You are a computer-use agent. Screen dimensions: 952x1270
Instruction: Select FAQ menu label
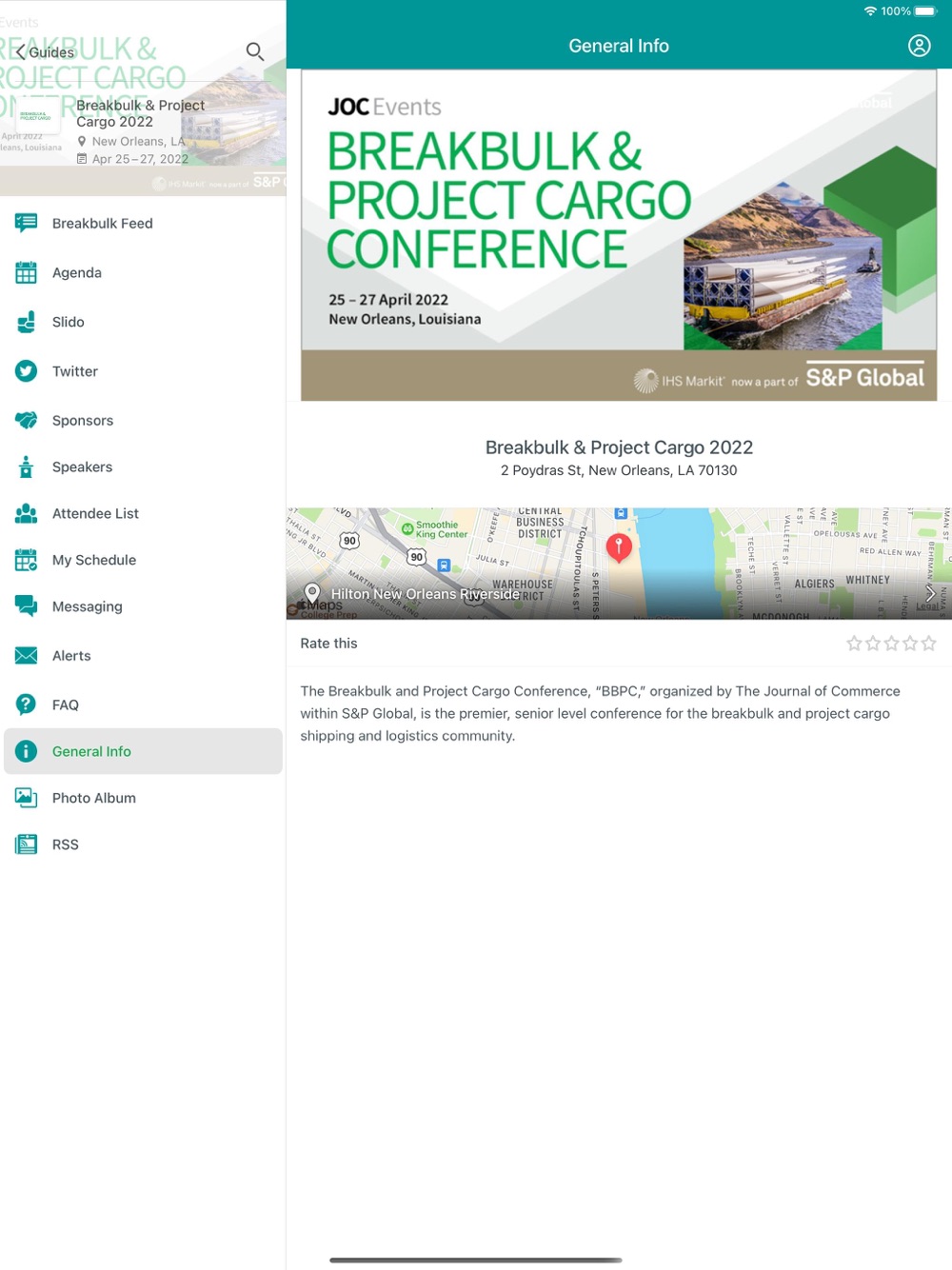click(x=65, y=704)
